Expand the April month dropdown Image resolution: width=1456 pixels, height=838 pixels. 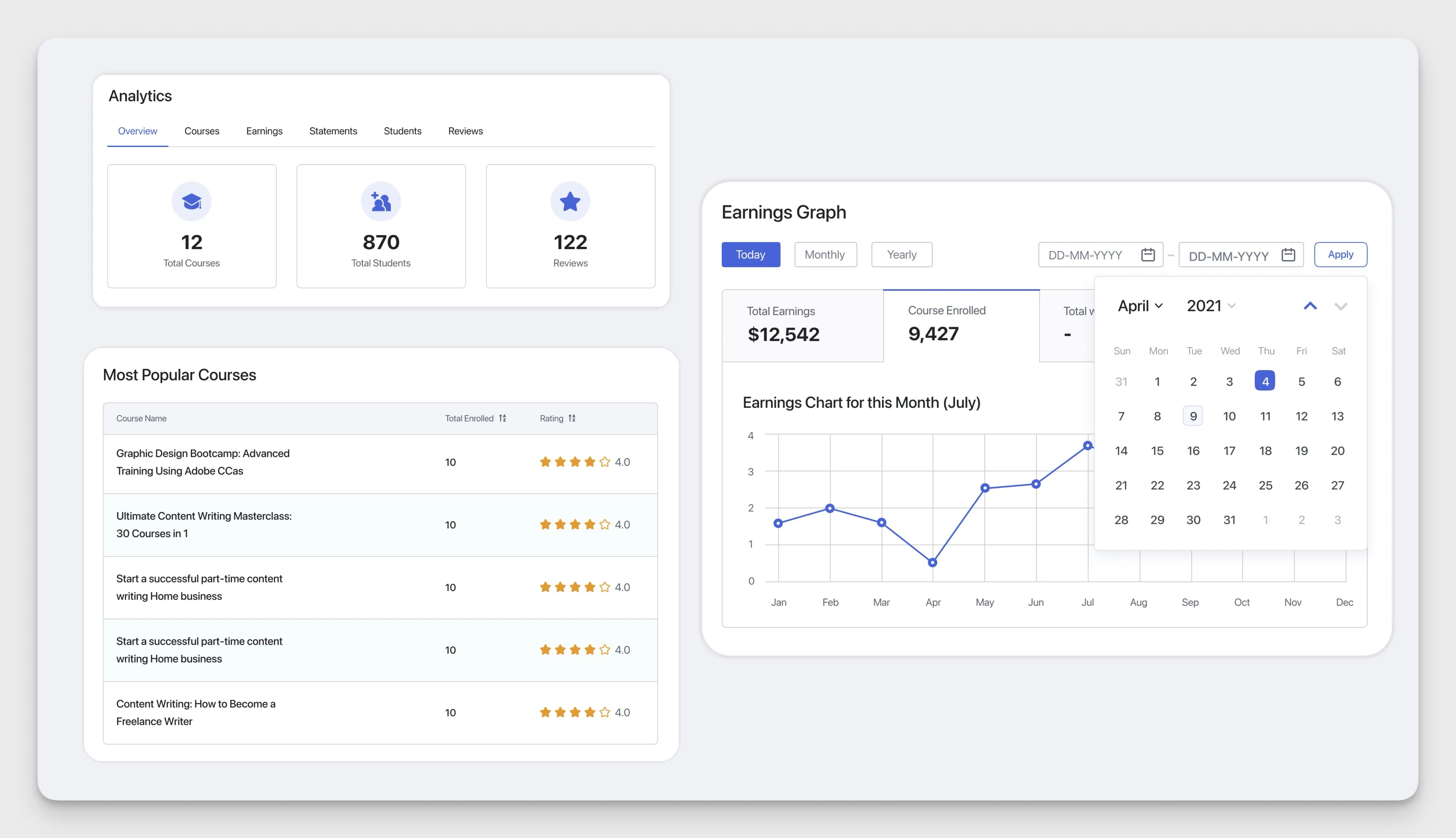1140,306
